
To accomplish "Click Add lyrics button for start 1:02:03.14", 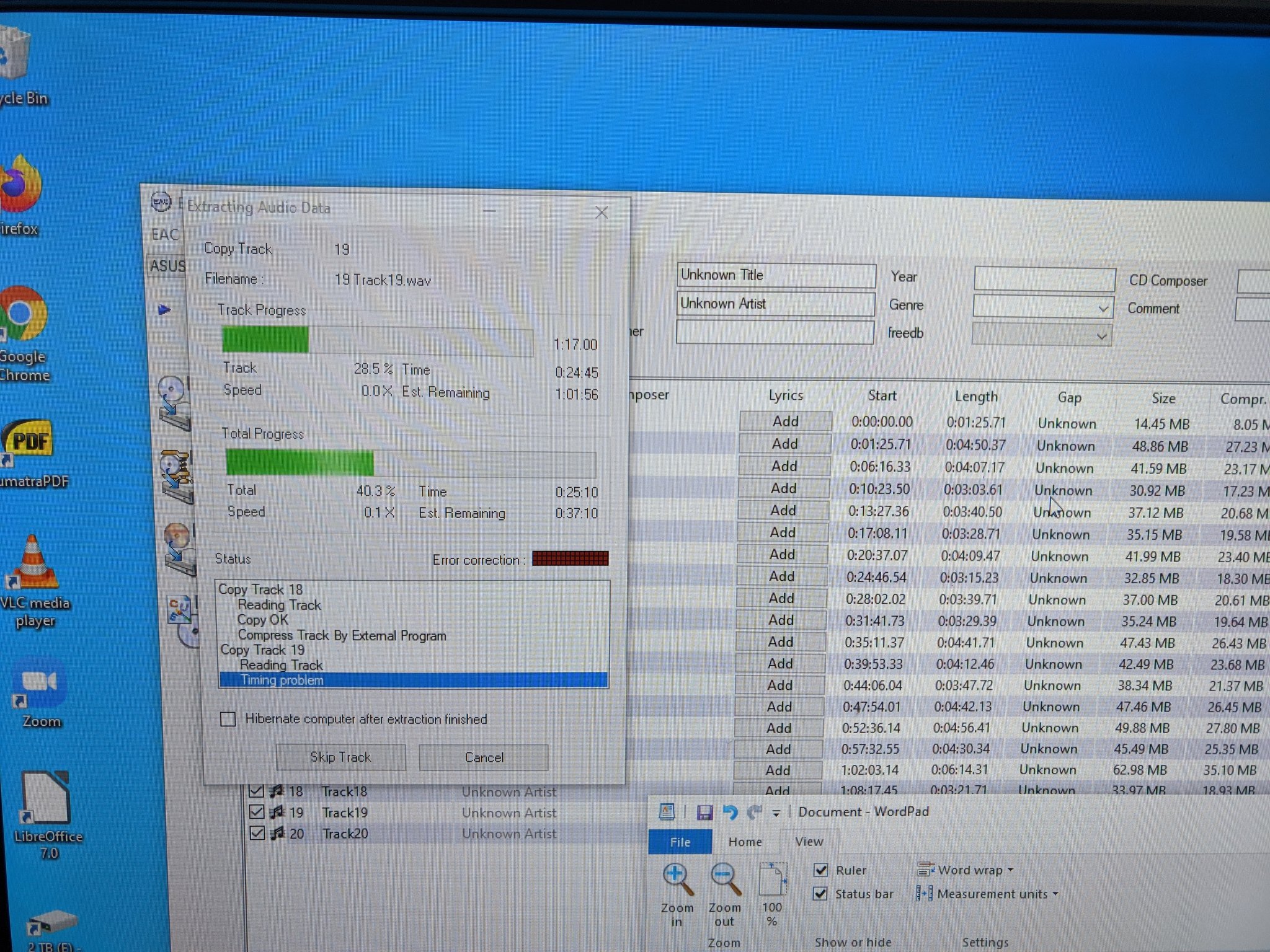I will [778, 770].
